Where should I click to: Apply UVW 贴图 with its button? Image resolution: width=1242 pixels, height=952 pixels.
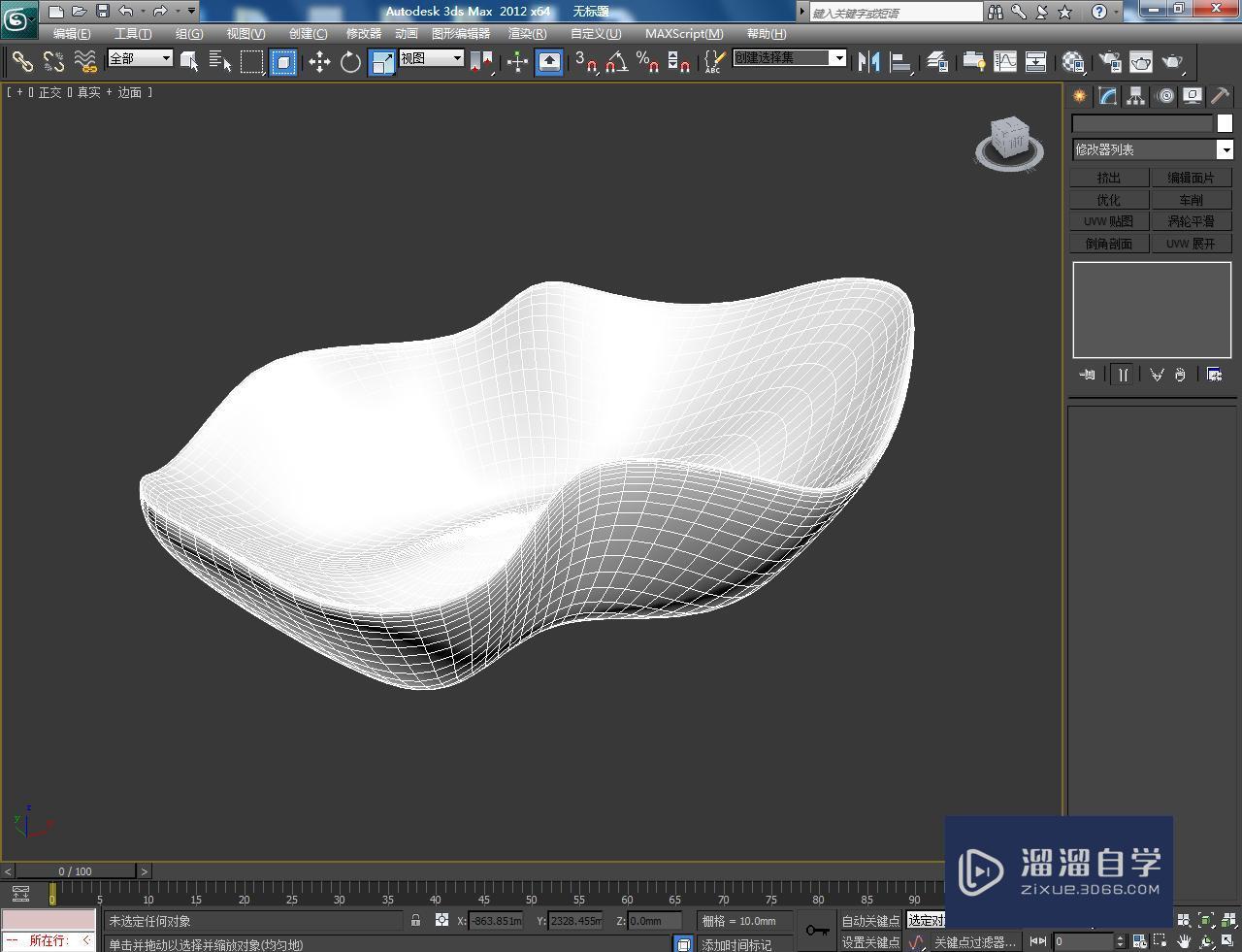1109,221
